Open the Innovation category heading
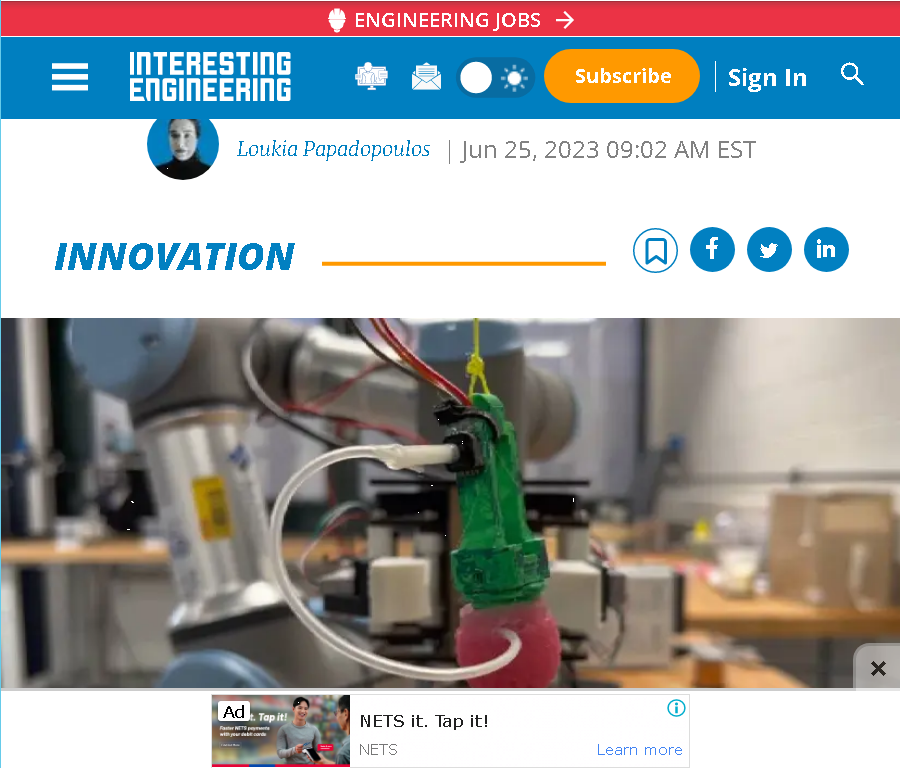Viewport: 900px width, 768px height. pos(174,256)
